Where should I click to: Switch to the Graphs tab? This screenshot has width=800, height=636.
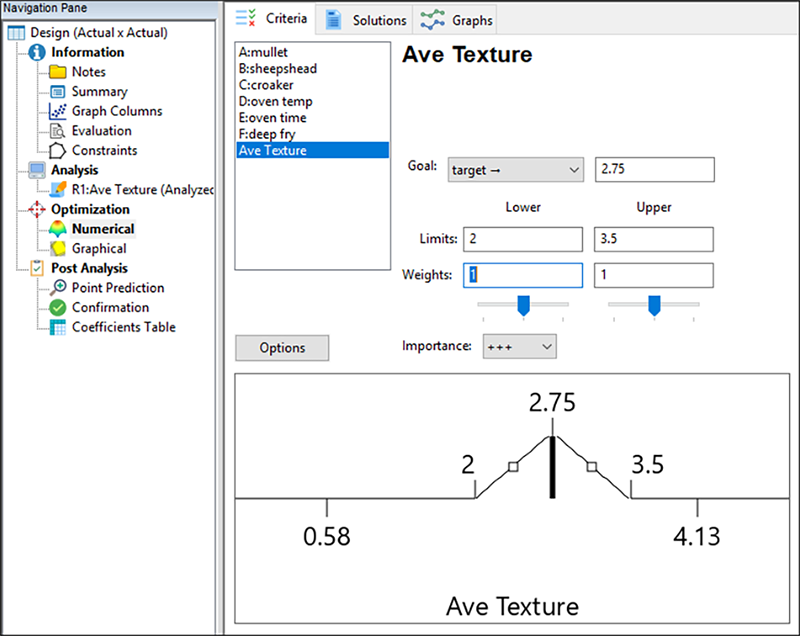457,20
